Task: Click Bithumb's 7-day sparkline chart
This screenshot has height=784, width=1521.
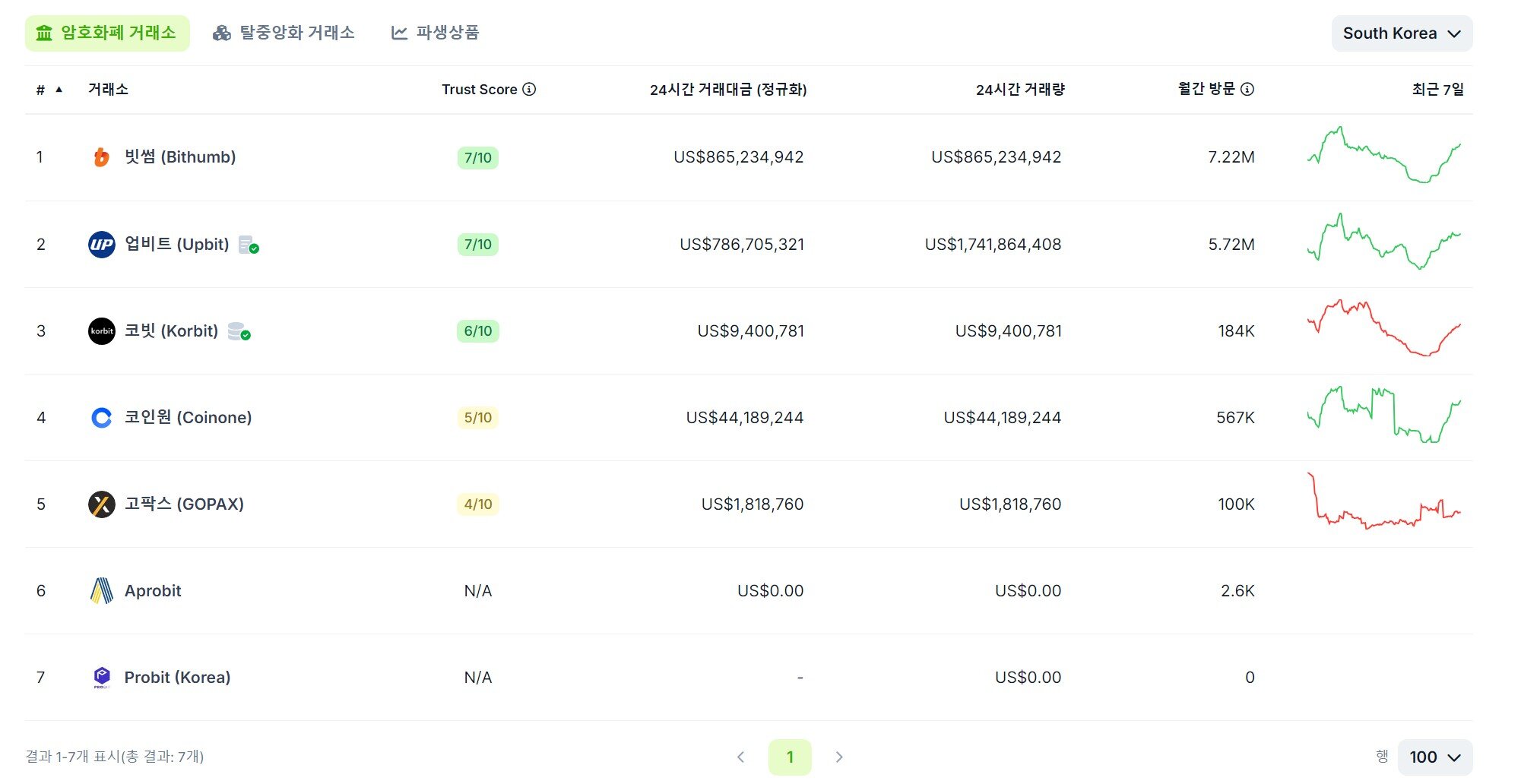Action: (1383, 156)
